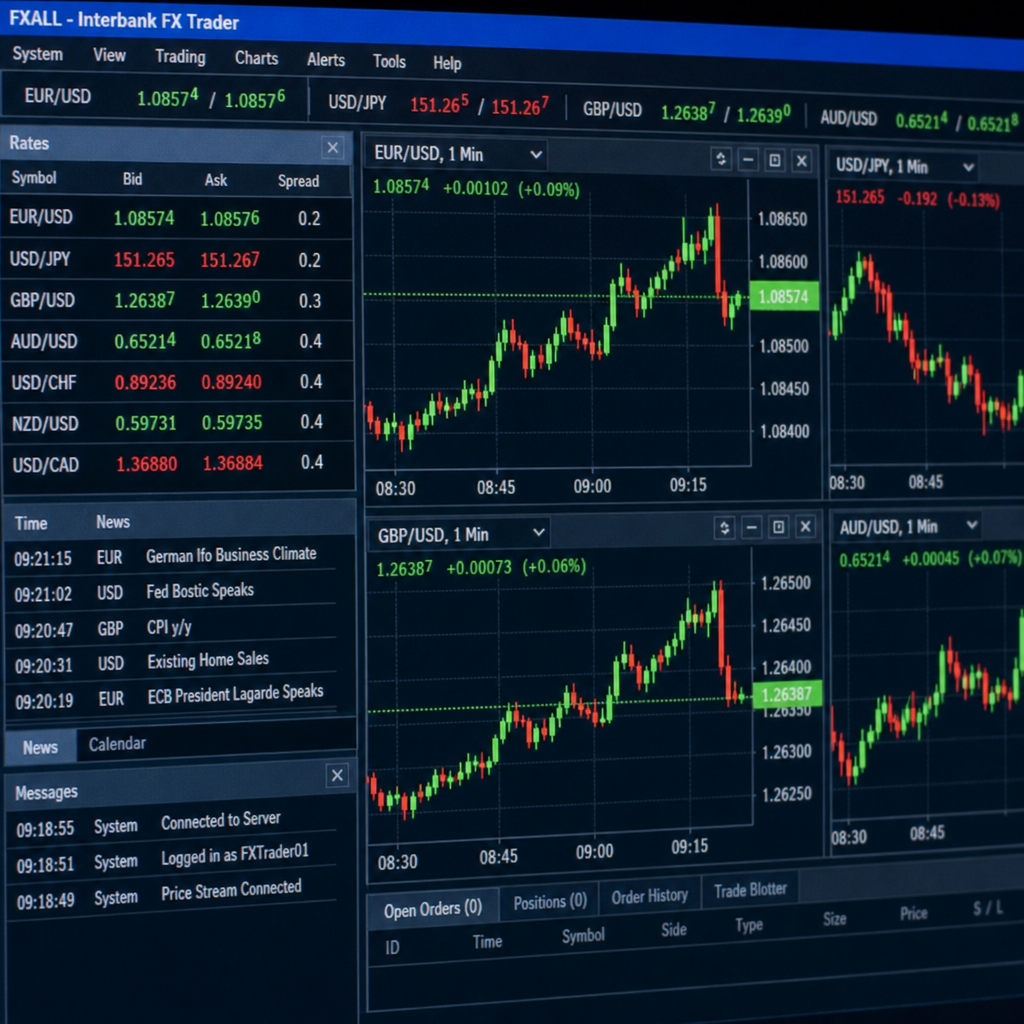Open the Order History tab
The height and width of the screenshot is (1024, 1024).
click(650, 896)
